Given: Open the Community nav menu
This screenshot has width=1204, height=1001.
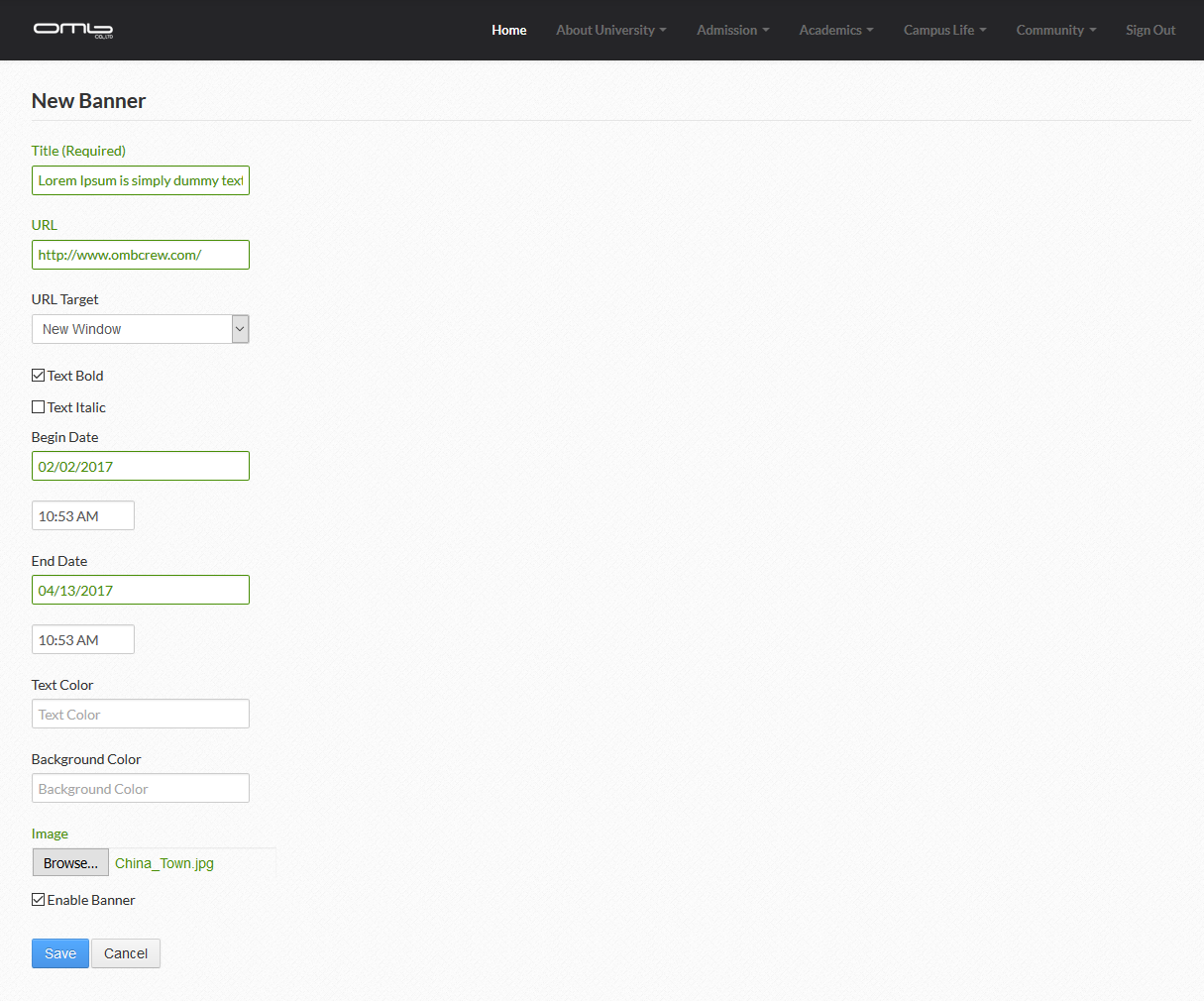Looking at the screenshot, I should pyautogui.click(x=1055, y=30).
